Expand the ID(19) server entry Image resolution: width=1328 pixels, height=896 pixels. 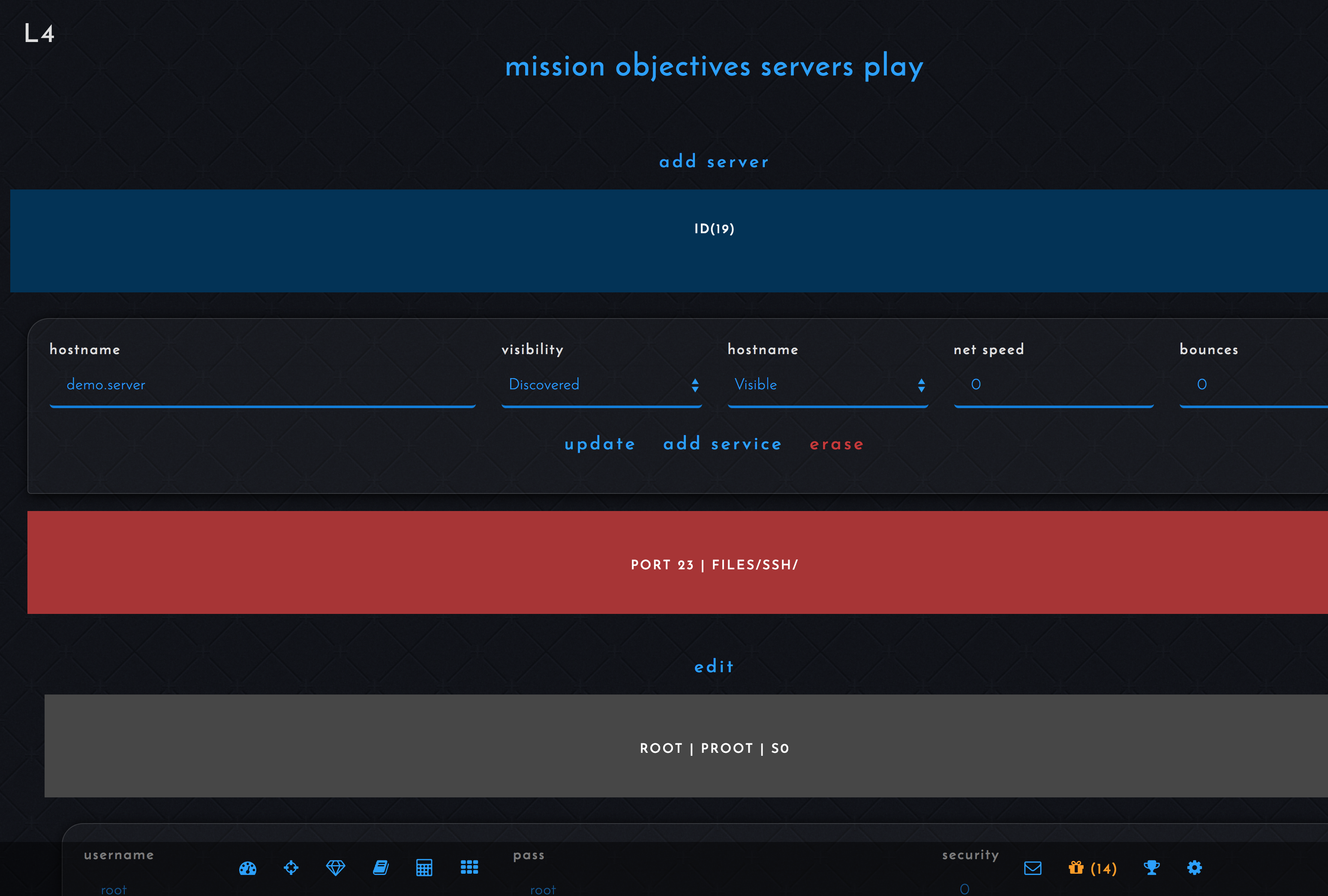click(x=713, y=229)
